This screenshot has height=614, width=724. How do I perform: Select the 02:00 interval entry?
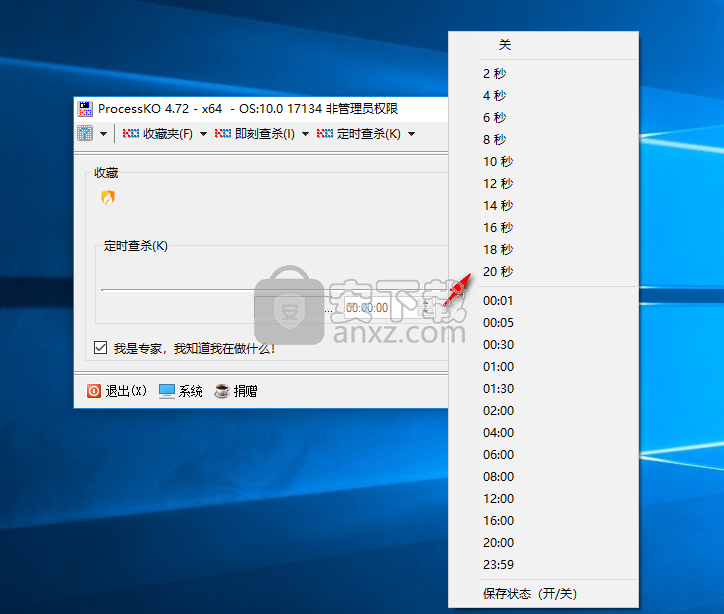543,411
